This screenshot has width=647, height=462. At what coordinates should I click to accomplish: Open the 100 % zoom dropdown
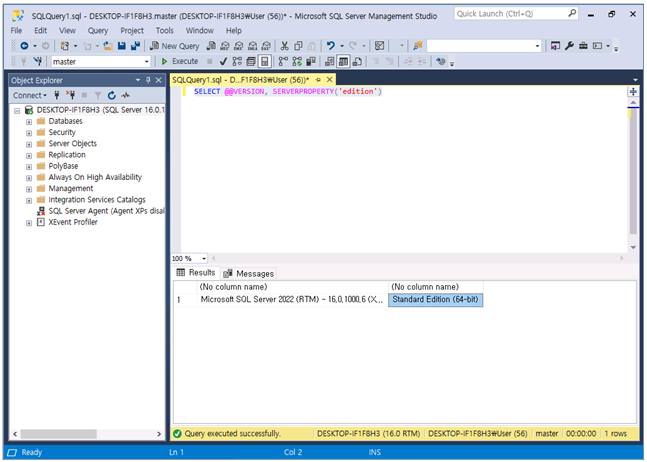coord(204,258)
